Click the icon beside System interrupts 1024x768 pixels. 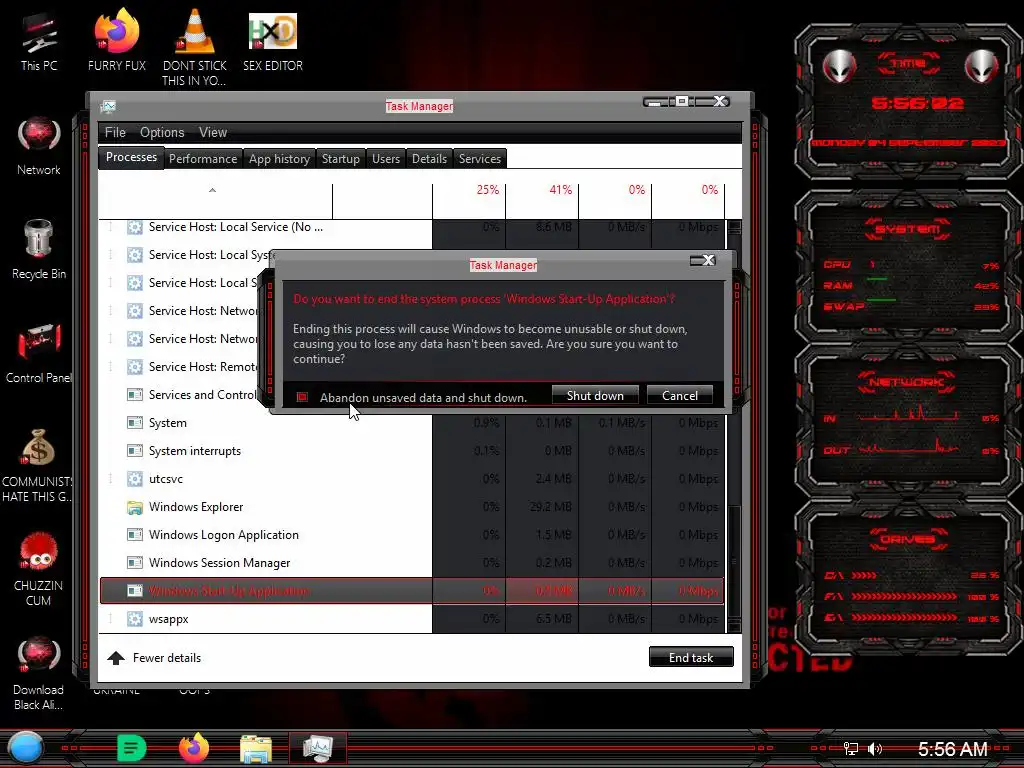coord(135,451)
